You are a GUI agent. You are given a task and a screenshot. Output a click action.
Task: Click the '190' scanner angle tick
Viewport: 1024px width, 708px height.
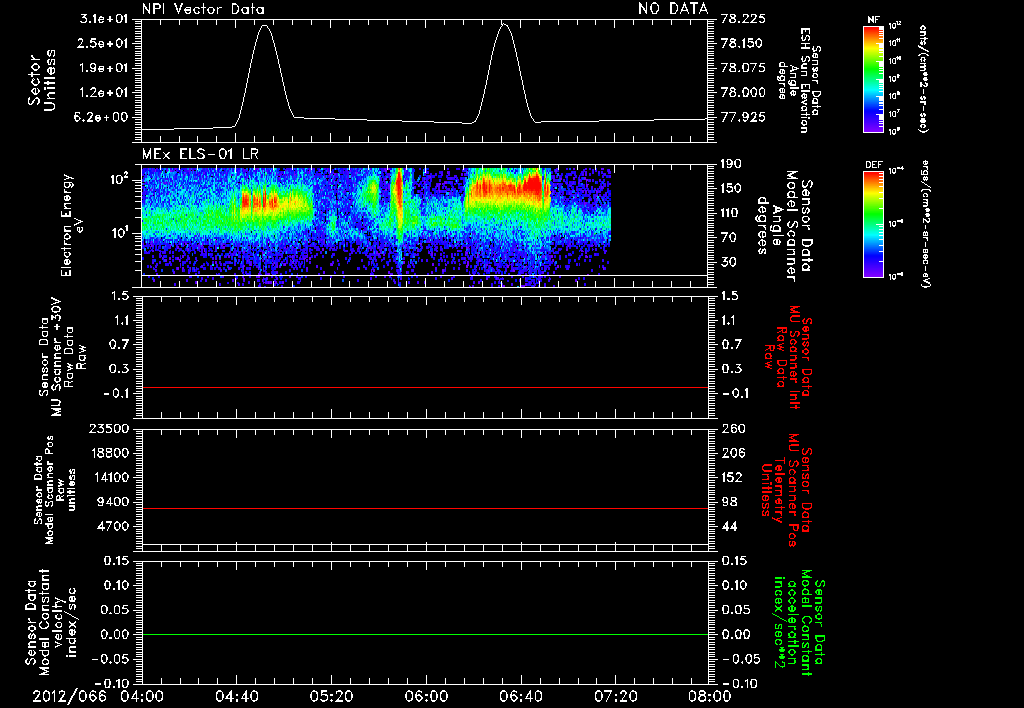731,164
